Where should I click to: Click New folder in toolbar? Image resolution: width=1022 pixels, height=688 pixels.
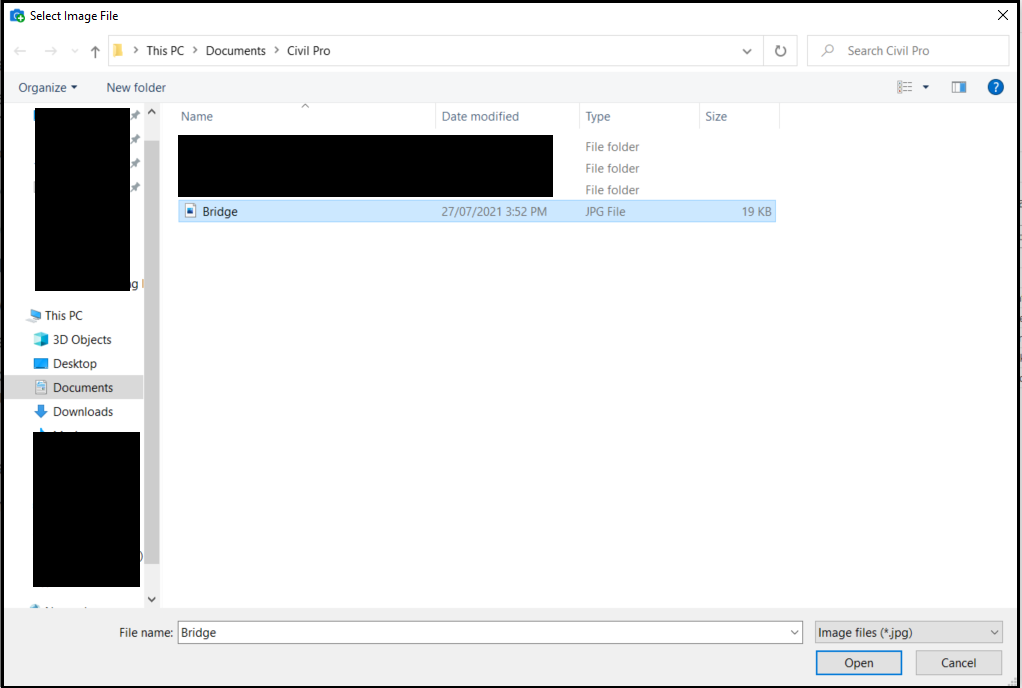tap(136, 88)
